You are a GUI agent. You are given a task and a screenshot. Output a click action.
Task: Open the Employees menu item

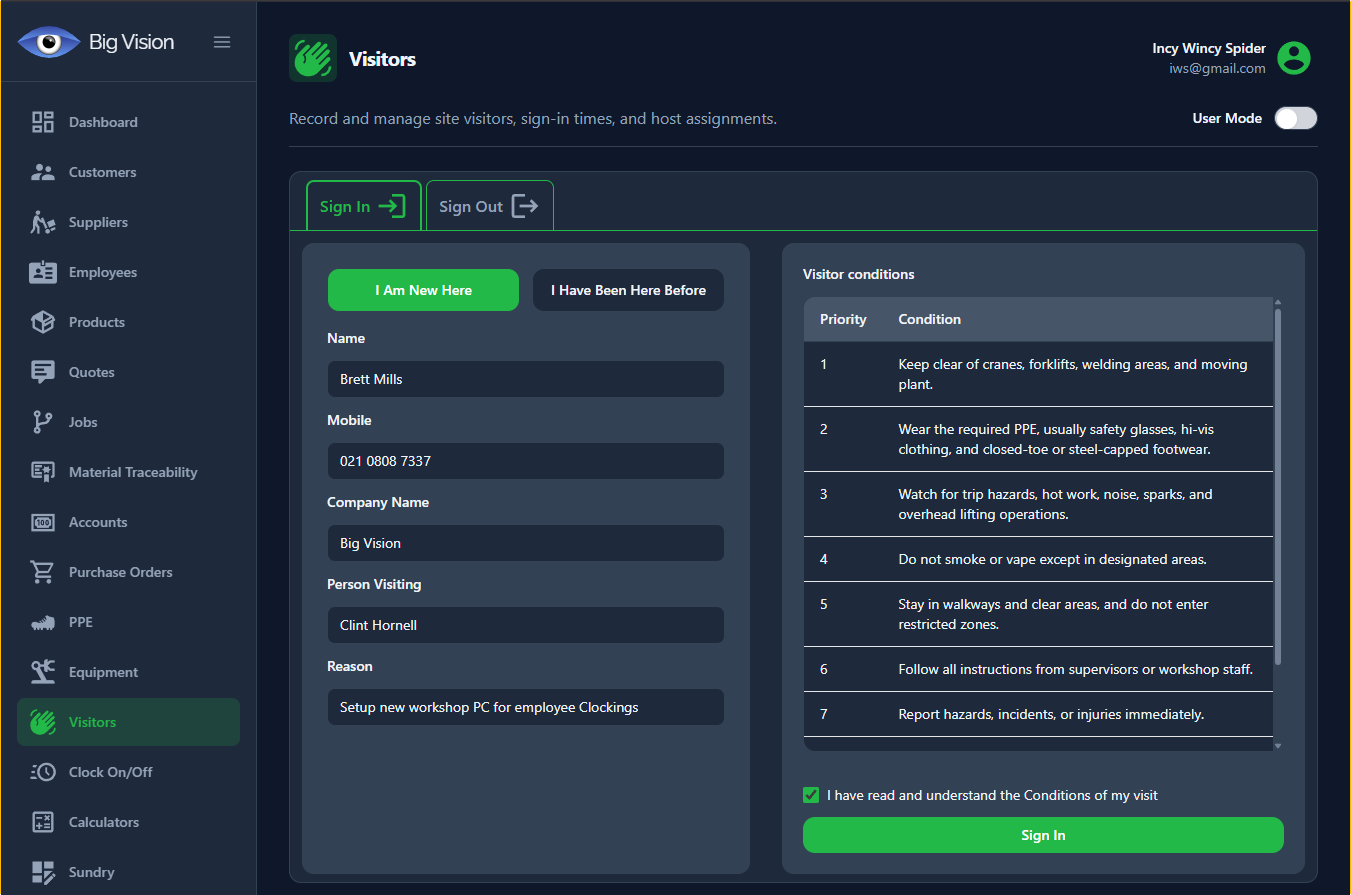tap(102, 272)
